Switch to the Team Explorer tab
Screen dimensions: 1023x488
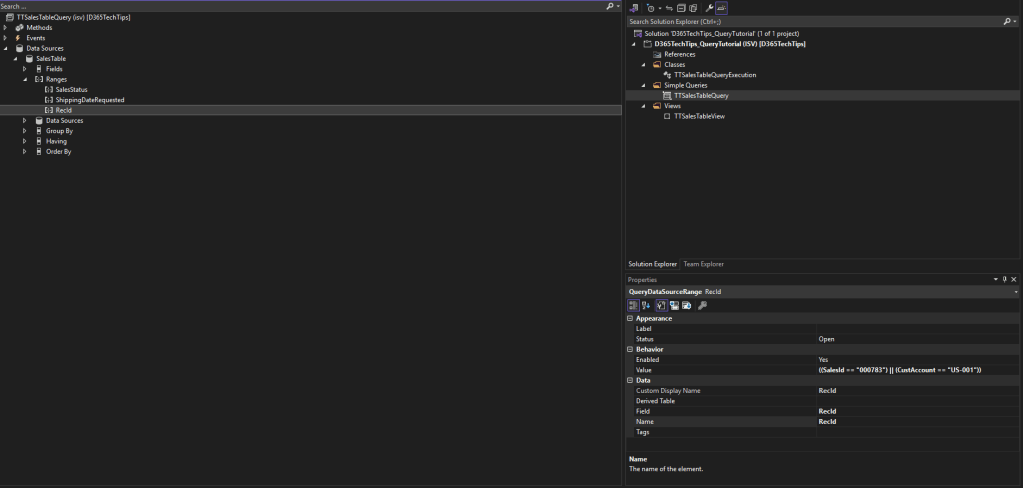(x=704, y=264)
